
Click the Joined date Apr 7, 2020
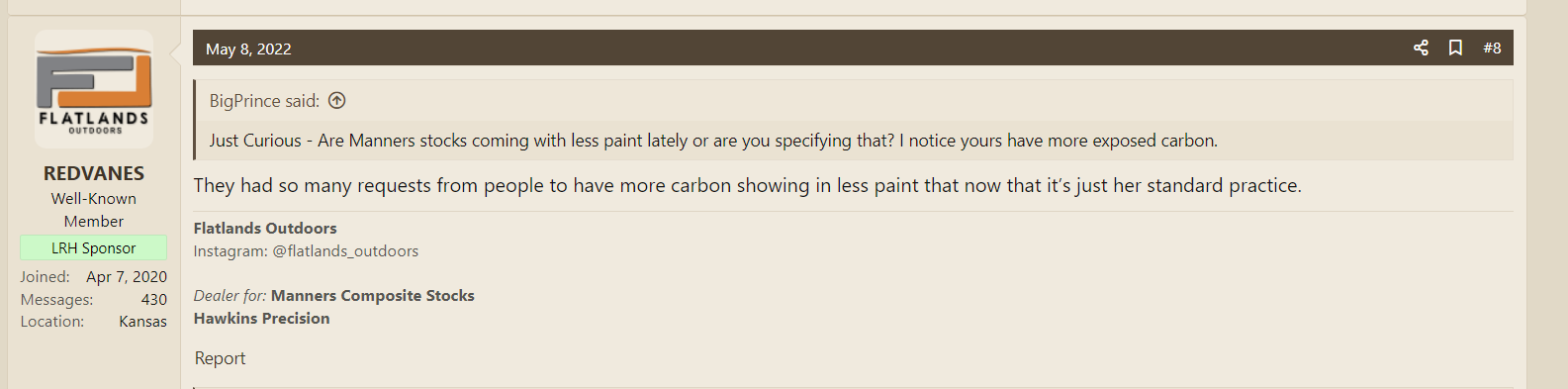click(127, 277)
